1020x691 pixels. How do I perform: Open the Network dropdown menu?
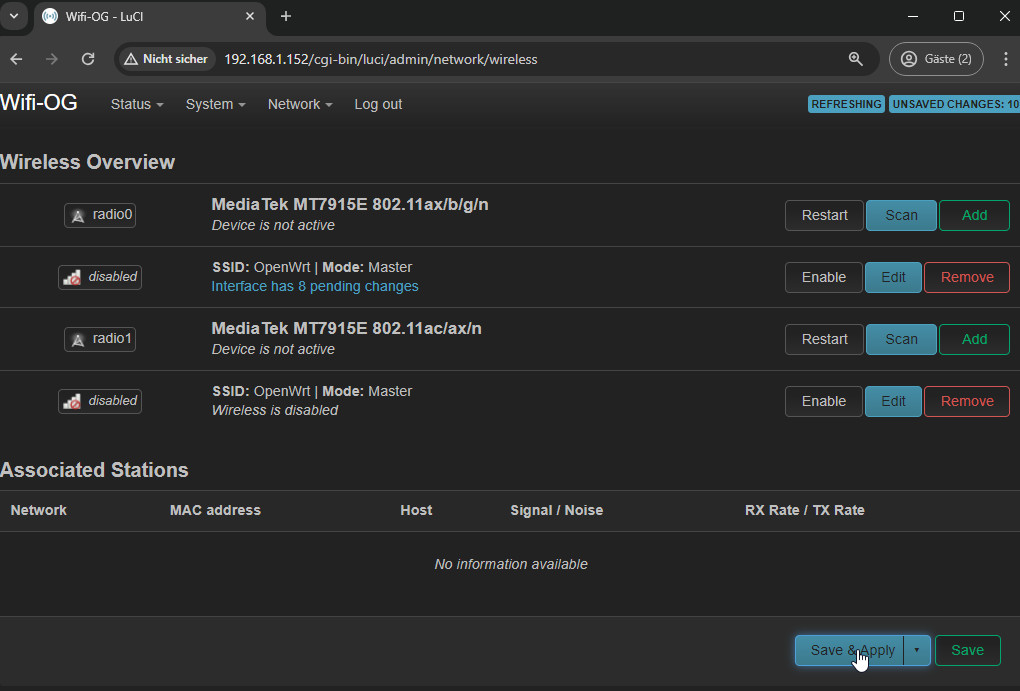pos(299,104)
